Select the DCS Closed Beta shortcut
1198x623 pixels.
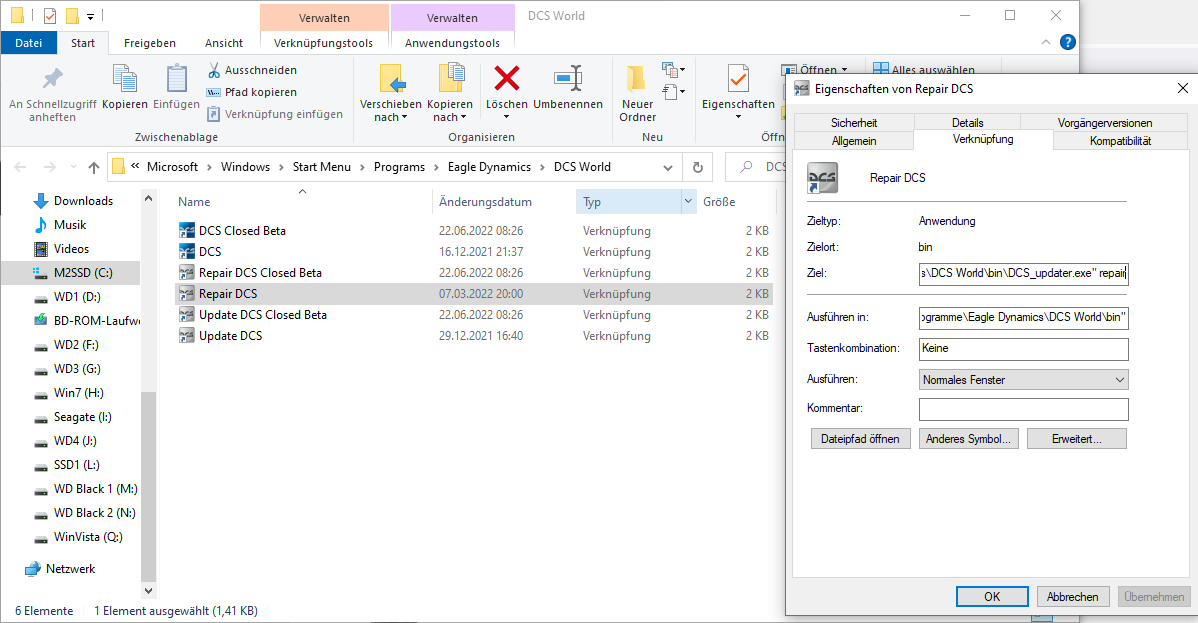pyautogui.click(x=242, y=231)
